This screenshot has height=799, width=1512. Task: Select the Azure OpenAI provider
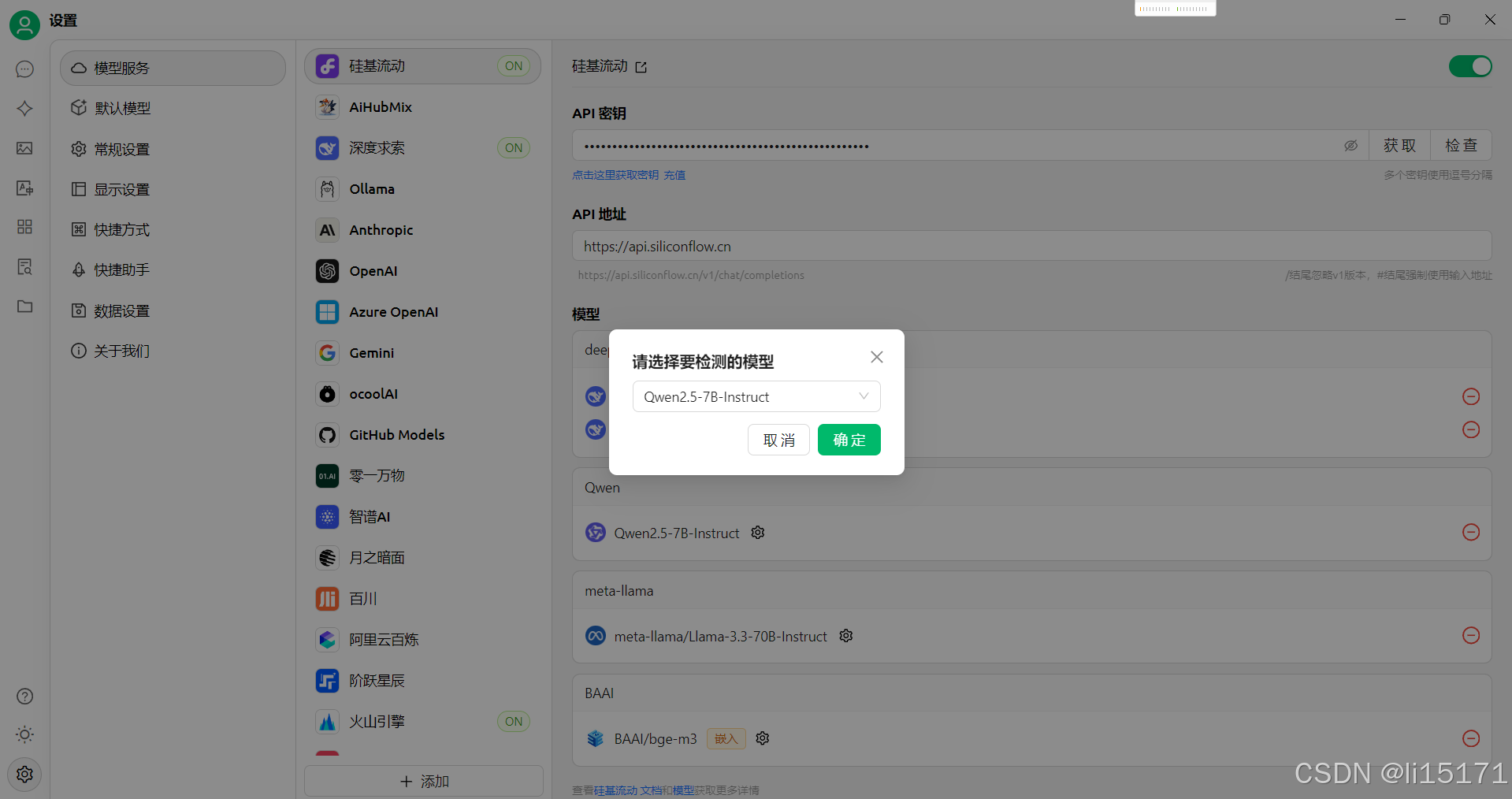(x=423, y=312)
